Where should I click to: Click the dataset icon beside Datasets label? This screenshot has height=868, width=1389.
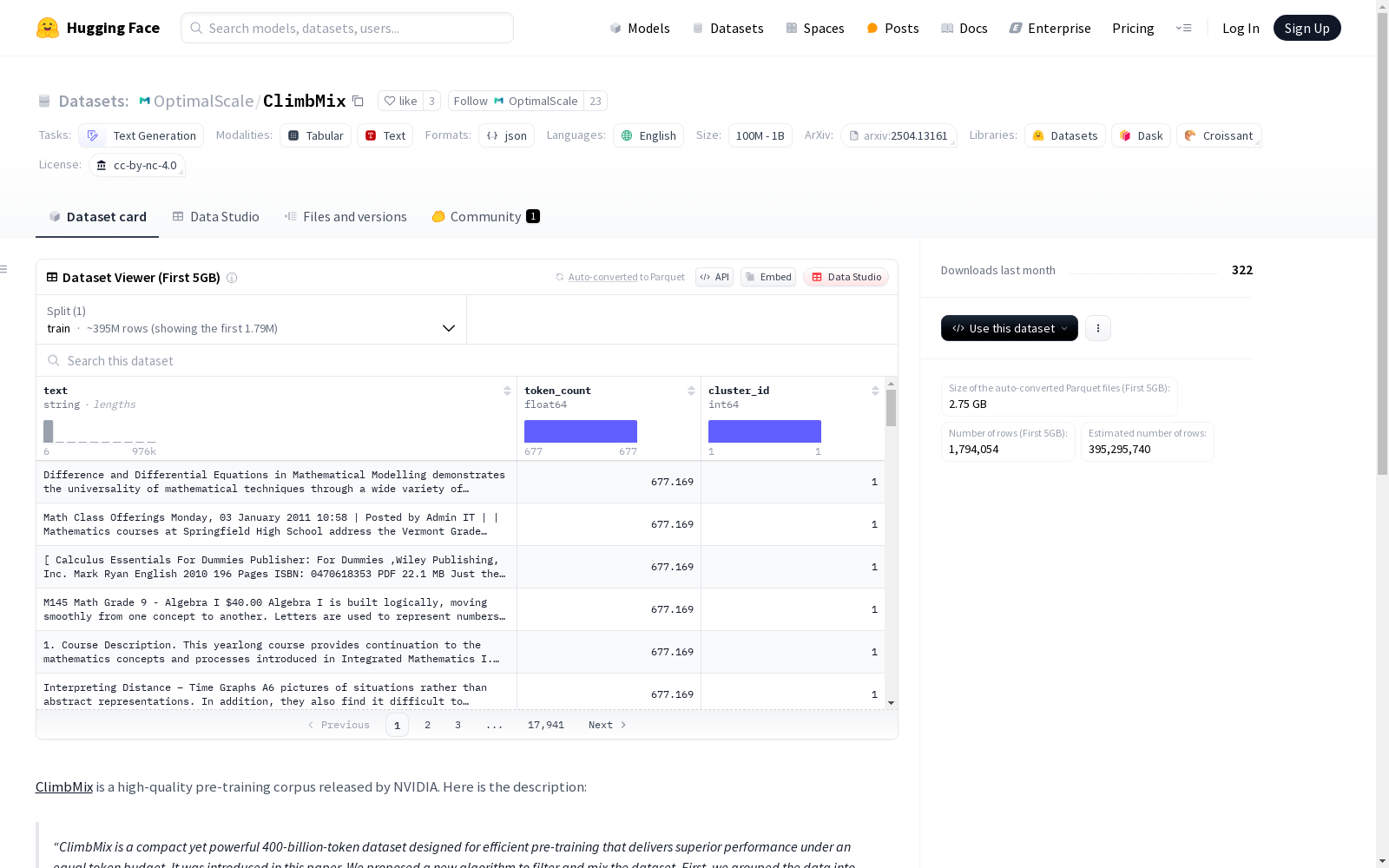click(x=44, y=101)
